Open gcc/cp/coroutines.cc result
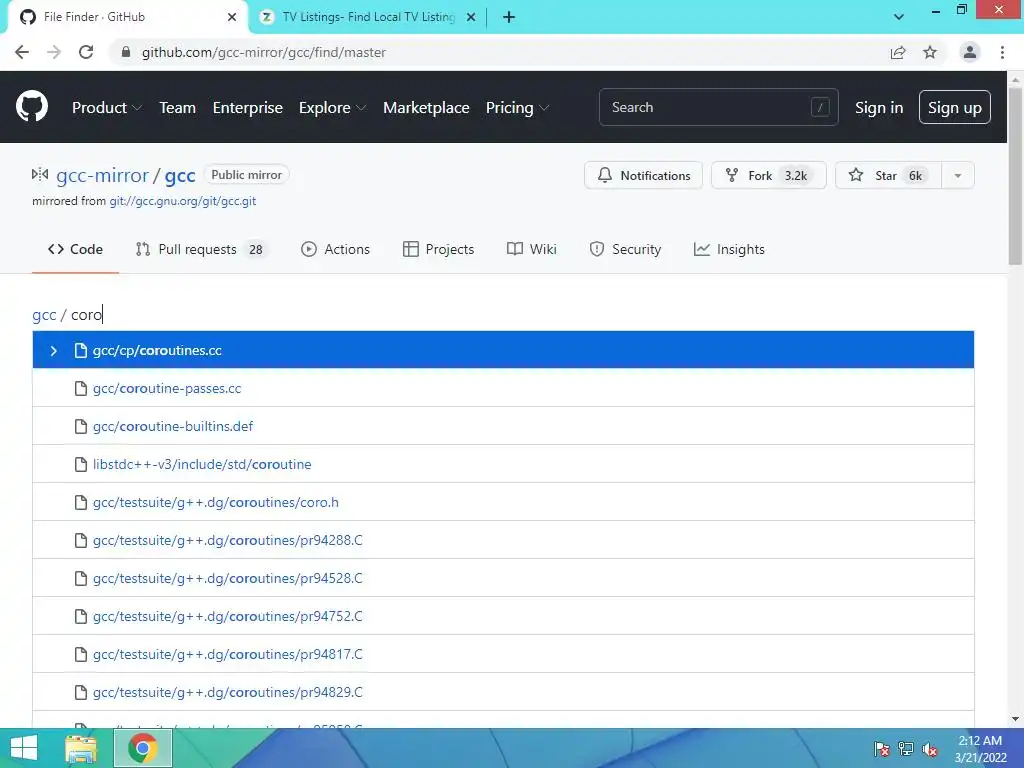The image size is (1024, 768). click(157, 351)
